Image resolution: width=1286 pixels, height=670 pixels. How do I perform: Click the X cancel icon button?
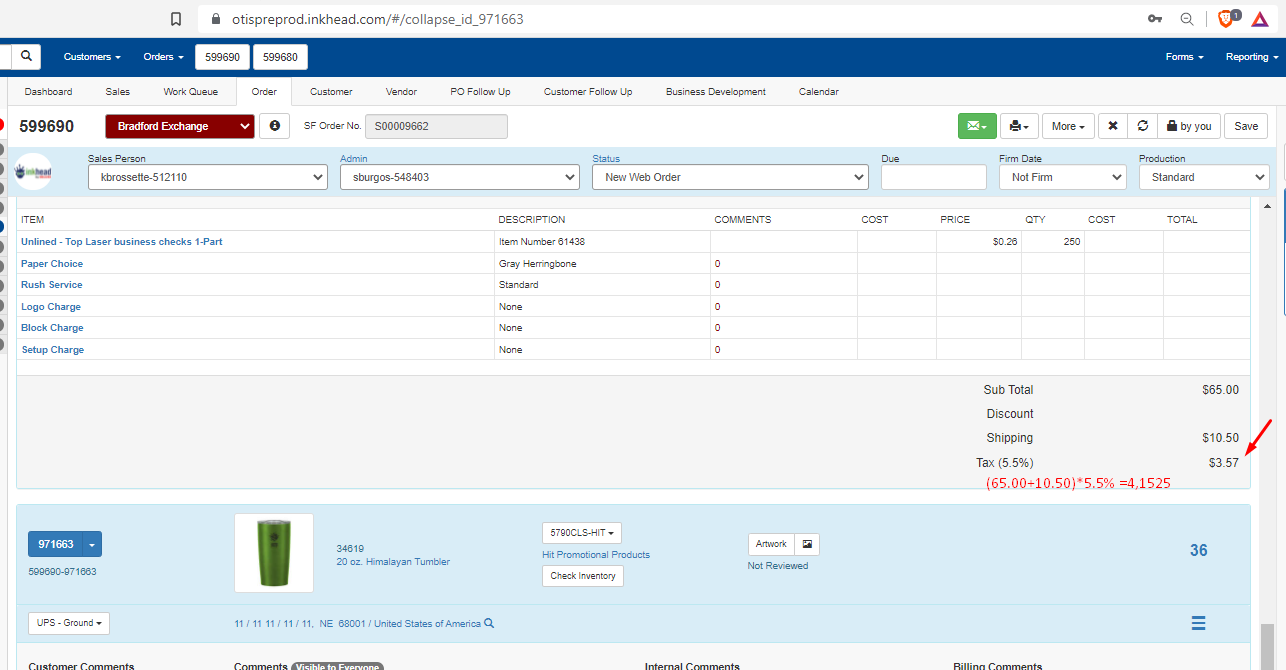coord(1113,126)
